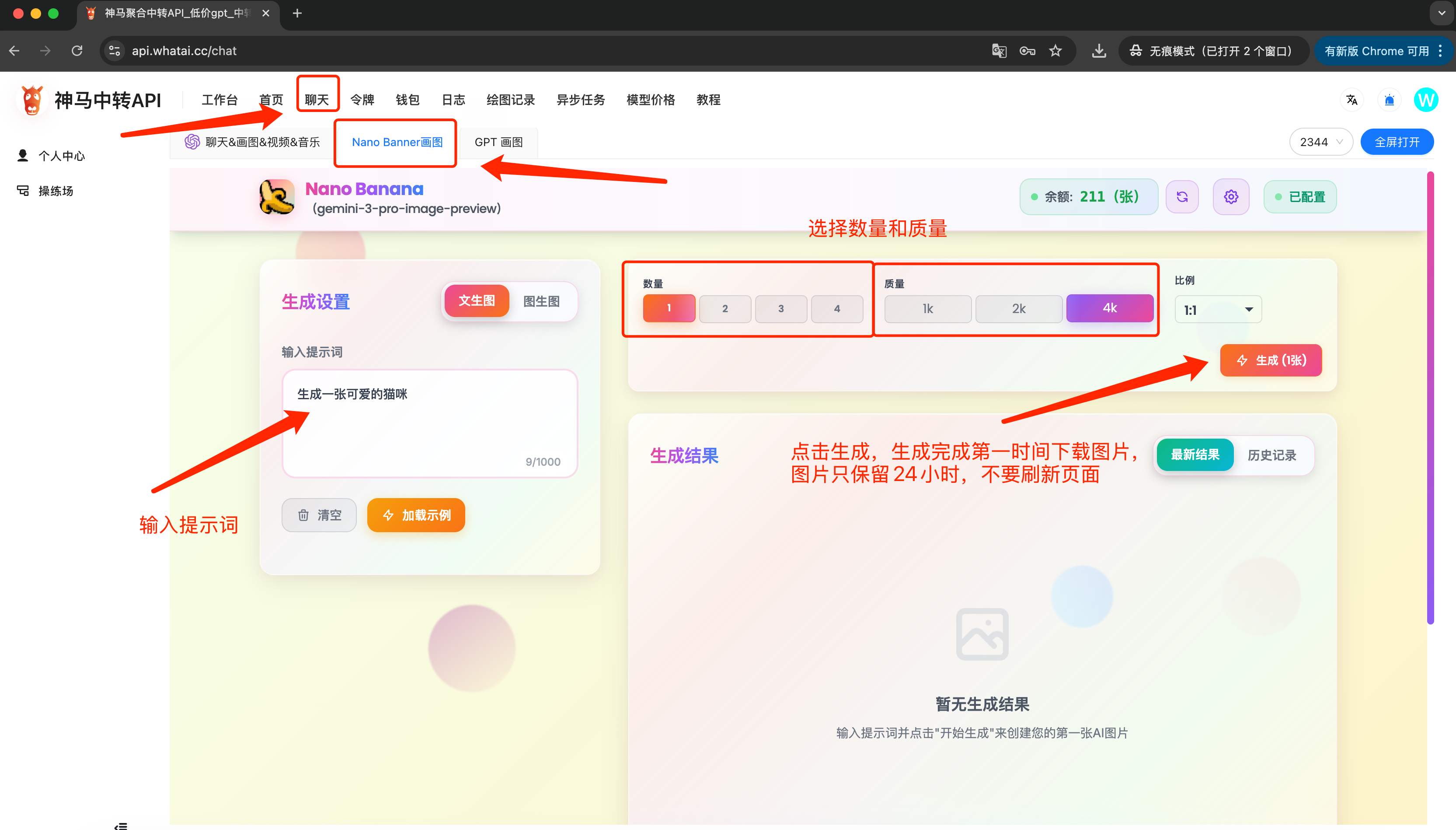Select 2k image quality
Viewport: 1456px width, 830px height.
click(1018, 308)
